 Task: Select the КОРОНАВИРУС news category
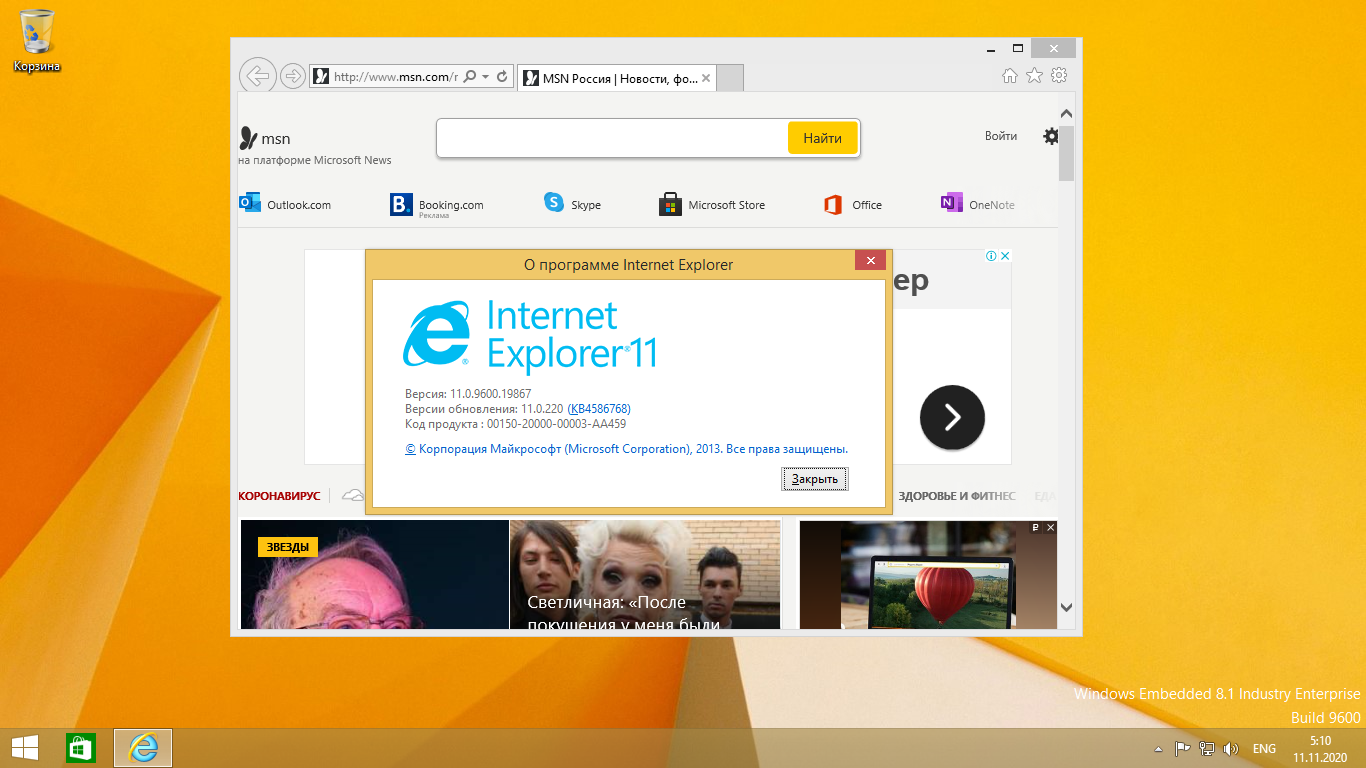279,496
